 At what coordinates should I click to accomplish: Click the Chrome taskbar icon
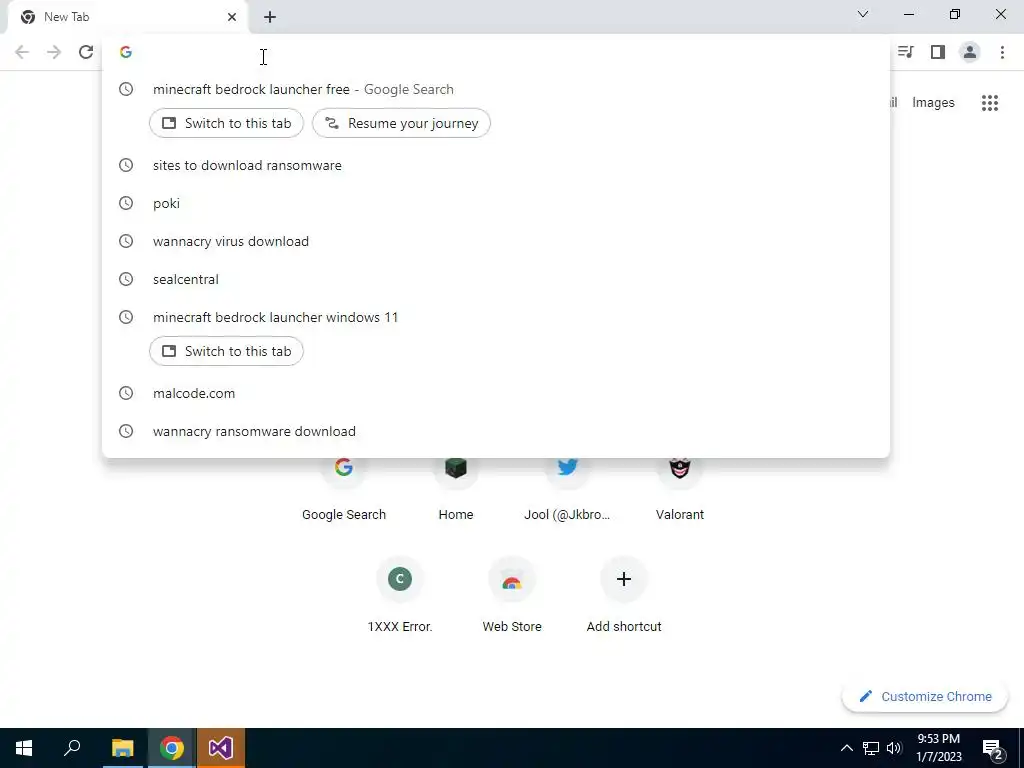coord(171,748)
